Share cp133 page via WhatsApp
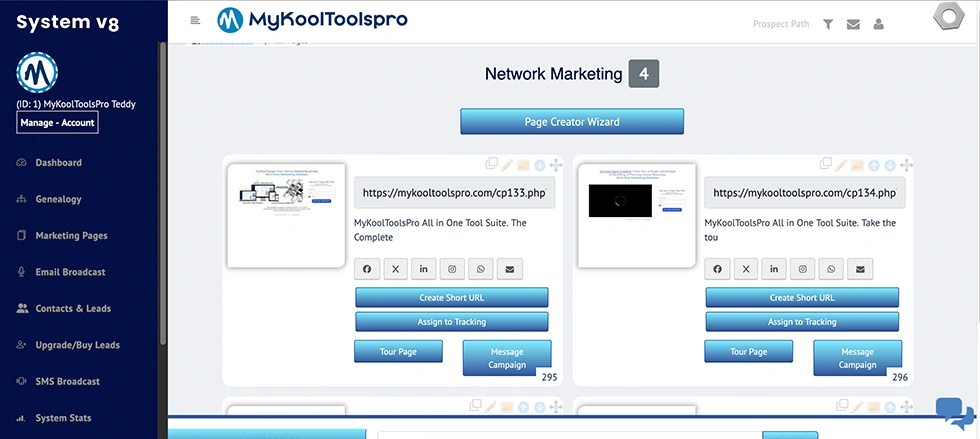This screenshot has height=439, width=980. point(481,269)
